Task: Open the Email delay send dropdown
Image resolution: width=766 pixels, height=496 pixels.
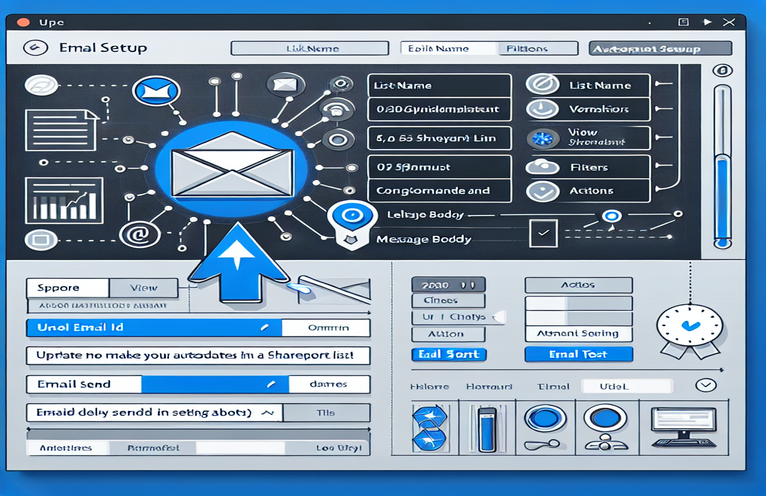Action: click(267, 412)
